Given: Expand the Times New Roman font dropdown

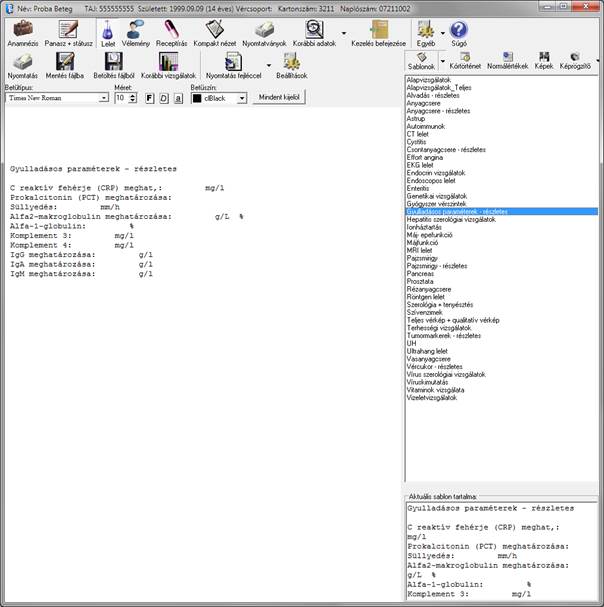Looking at the screenshot, I should [x=103, y=98].
